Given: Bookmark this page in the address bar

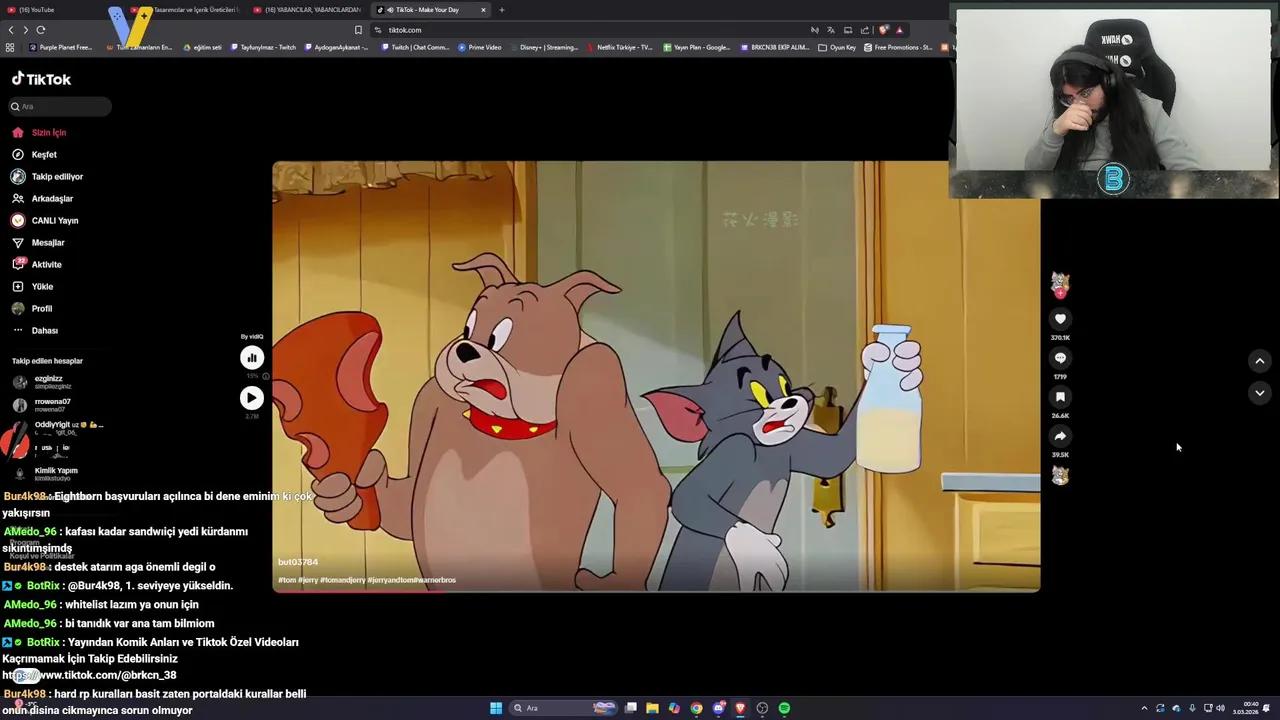Looking at the screenshot, I should tap(359, 30).
